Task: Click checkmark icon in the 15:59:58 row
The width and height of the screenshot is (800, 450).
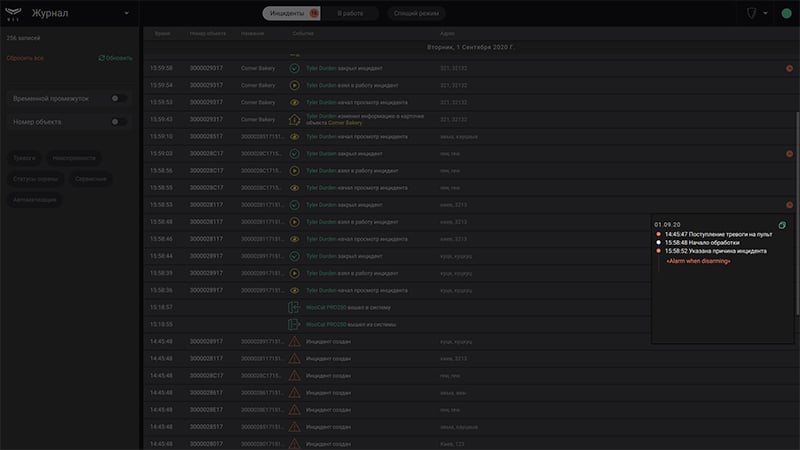Action: tap(294, 68)
